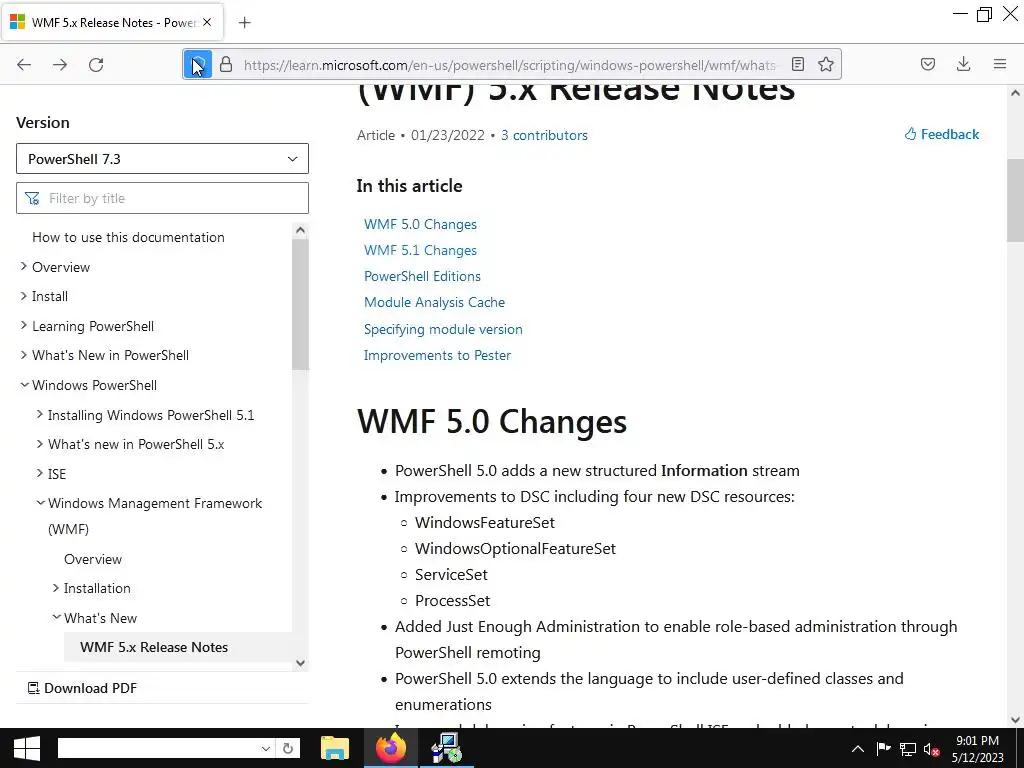Expand the Overview tree node
Screen dimensions: 1024x768
24,266
